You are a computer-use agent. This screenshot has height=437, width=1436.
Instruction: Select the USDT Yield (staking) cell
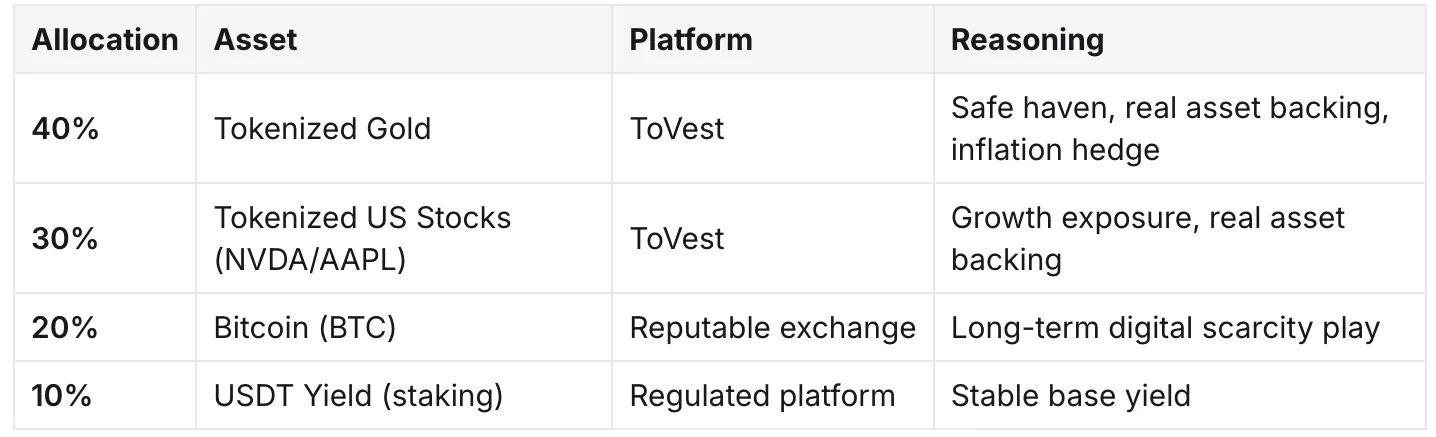pyautogui.click(x=404, y=395)
